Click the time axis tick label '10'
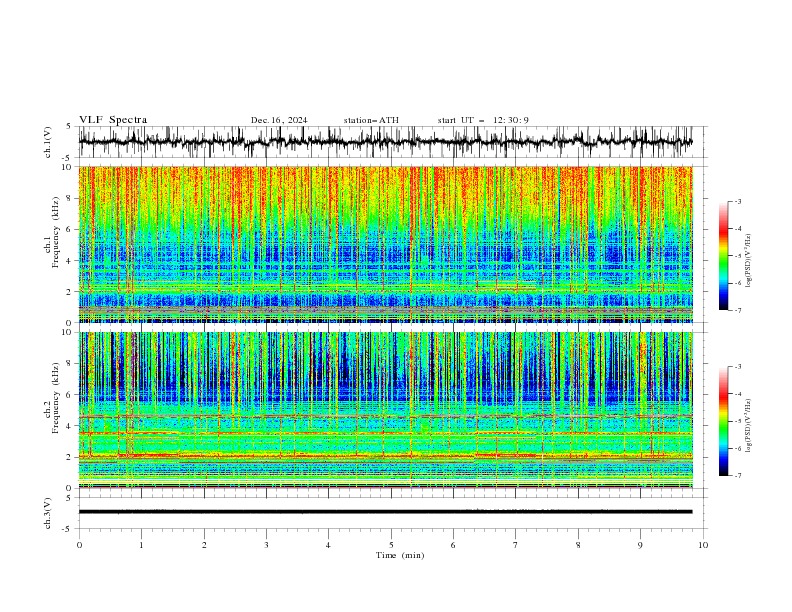792x612 pixels. (703, 545)
